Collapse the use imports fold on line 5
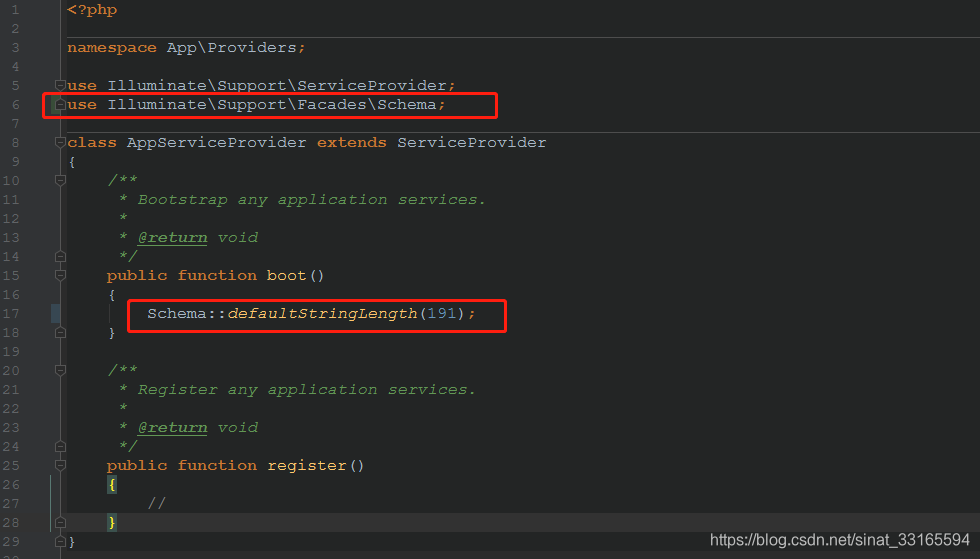 coord(61,85)
